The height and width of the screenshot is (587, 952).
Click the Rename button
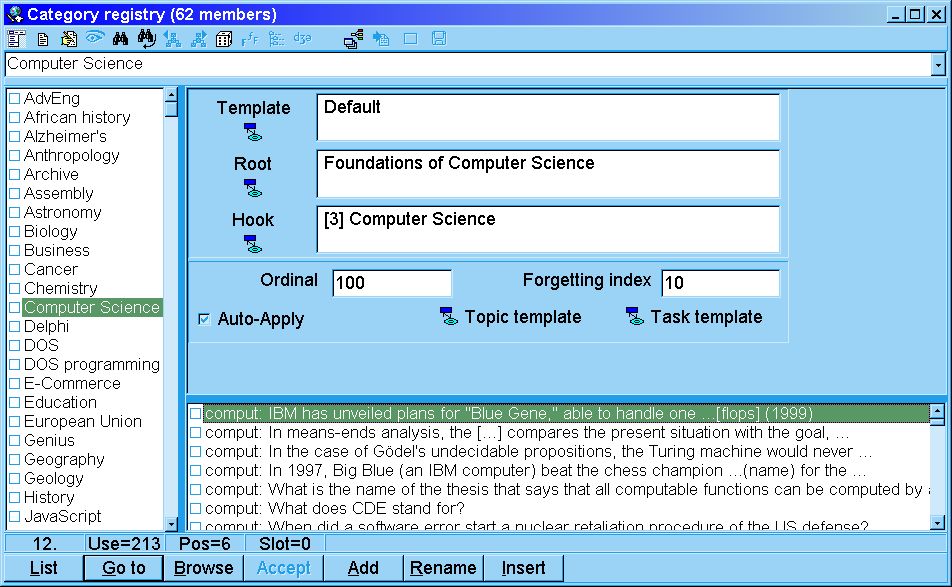[x=443, y=568]
